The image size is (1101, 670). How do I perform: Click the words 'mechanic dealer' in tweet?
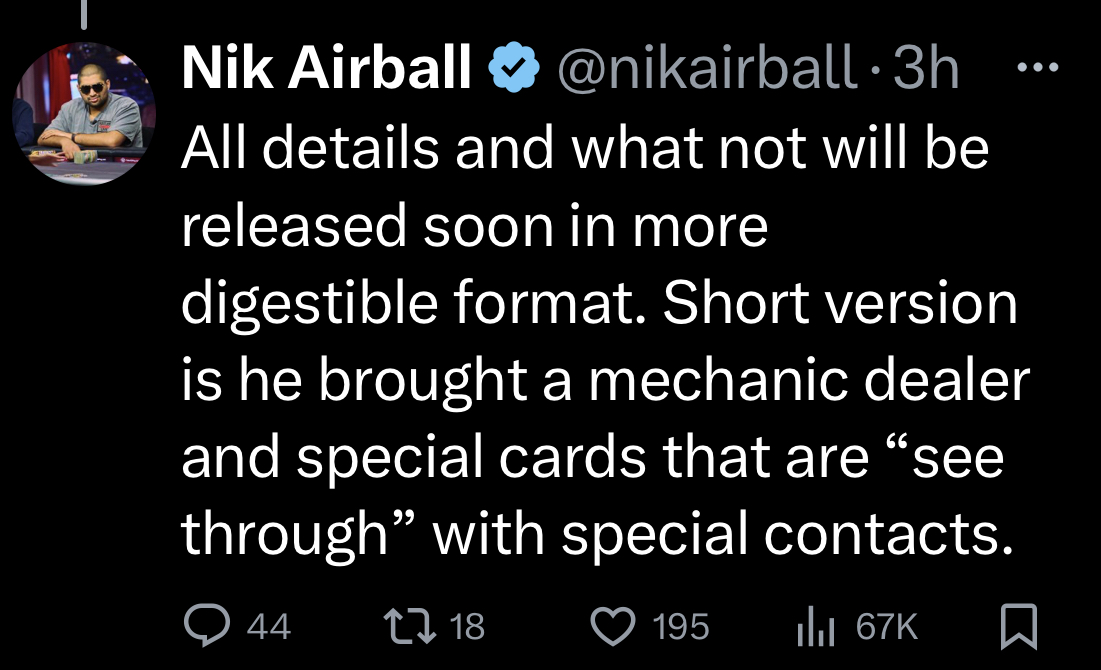(x=809, y=380)
